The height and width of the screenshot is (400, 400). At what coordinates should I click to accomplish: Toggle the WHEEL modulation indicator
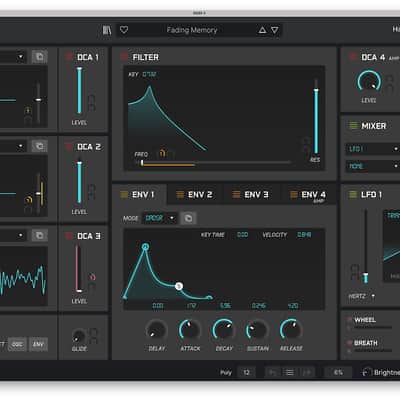pyautogui.click(x=349, y=320)
